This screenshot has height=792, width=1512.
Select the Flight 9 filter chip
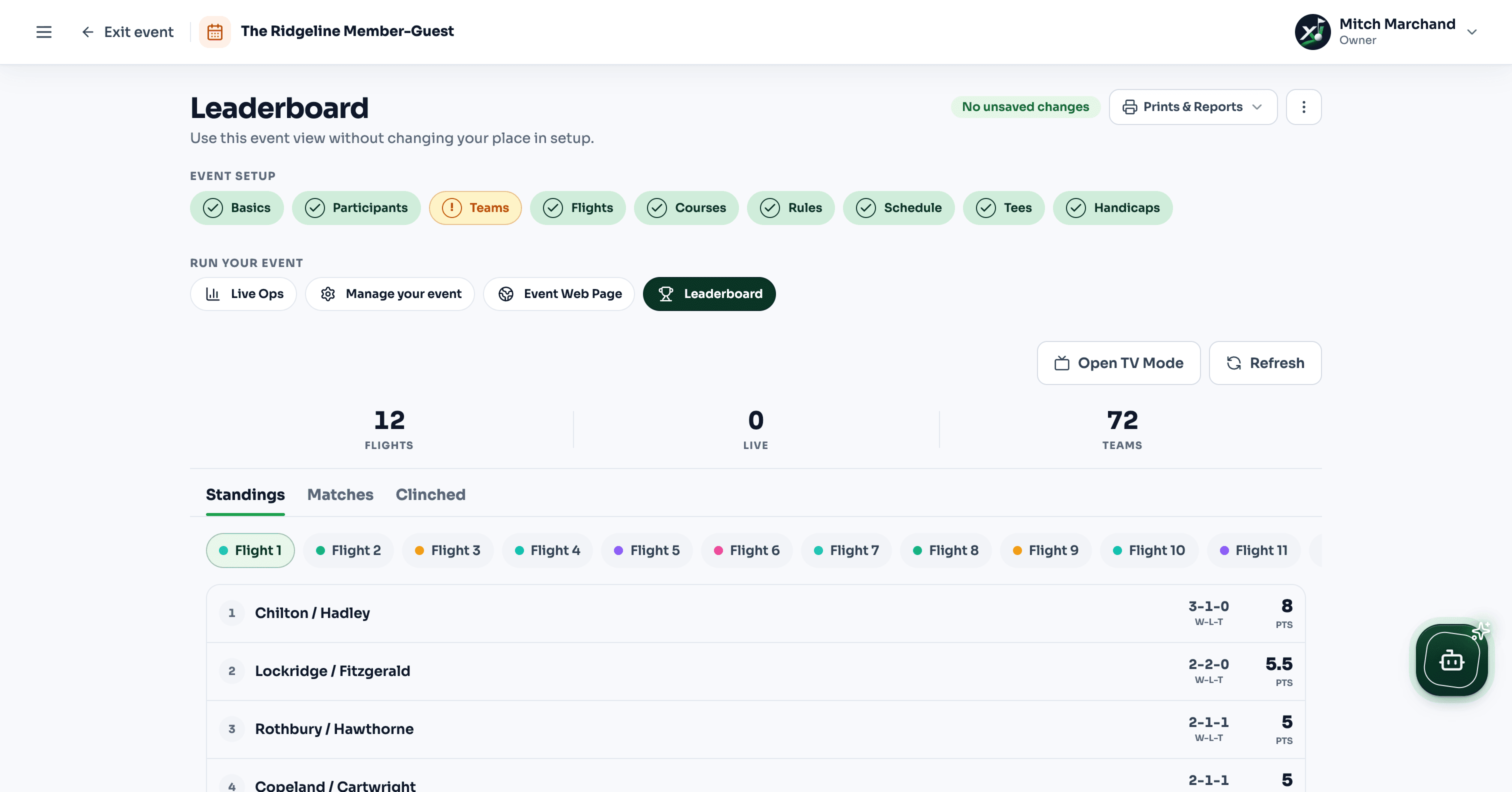pos(1045,550)
